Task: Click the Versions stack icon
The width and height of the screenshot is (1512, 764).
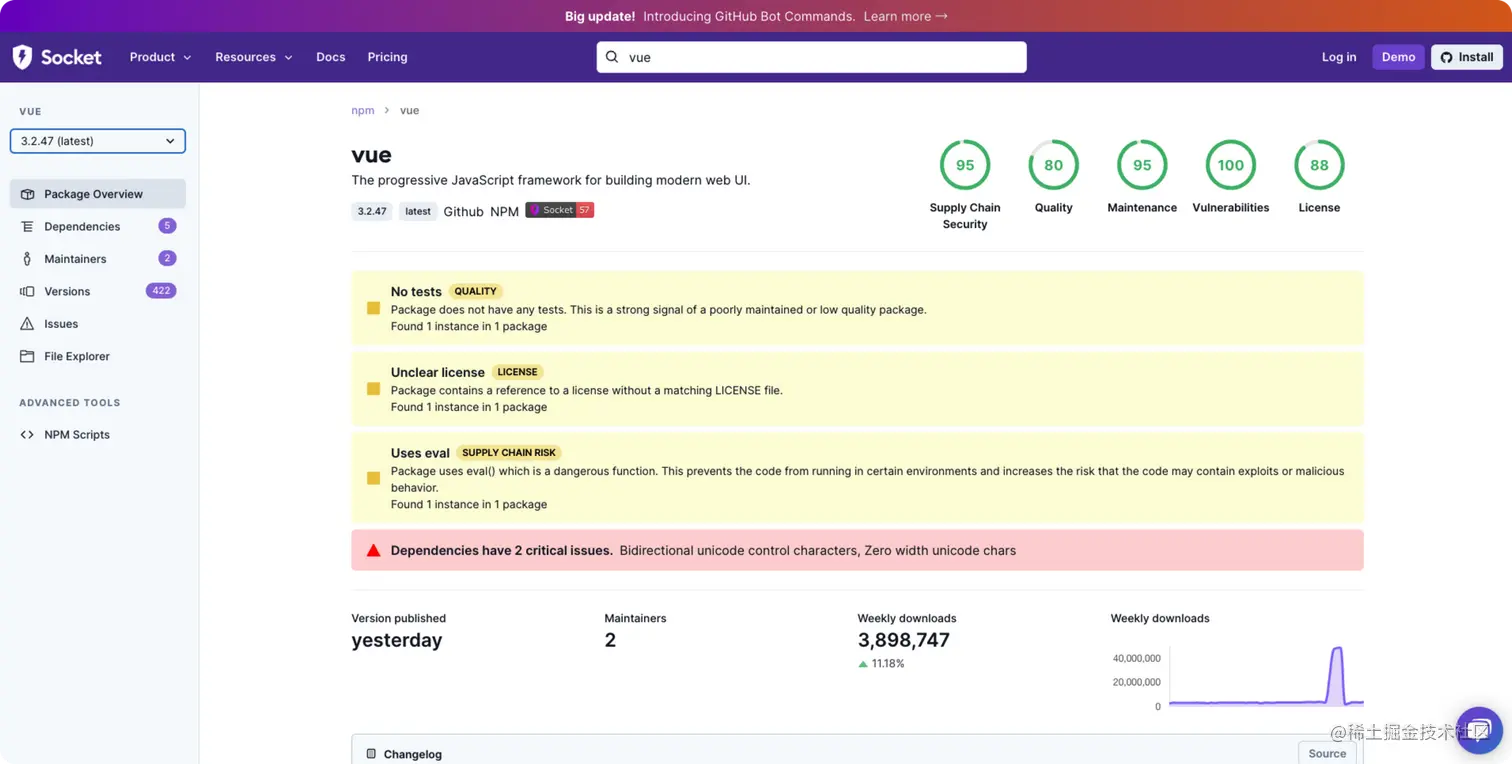Action: pyautogui.click(x=27, y=291)
